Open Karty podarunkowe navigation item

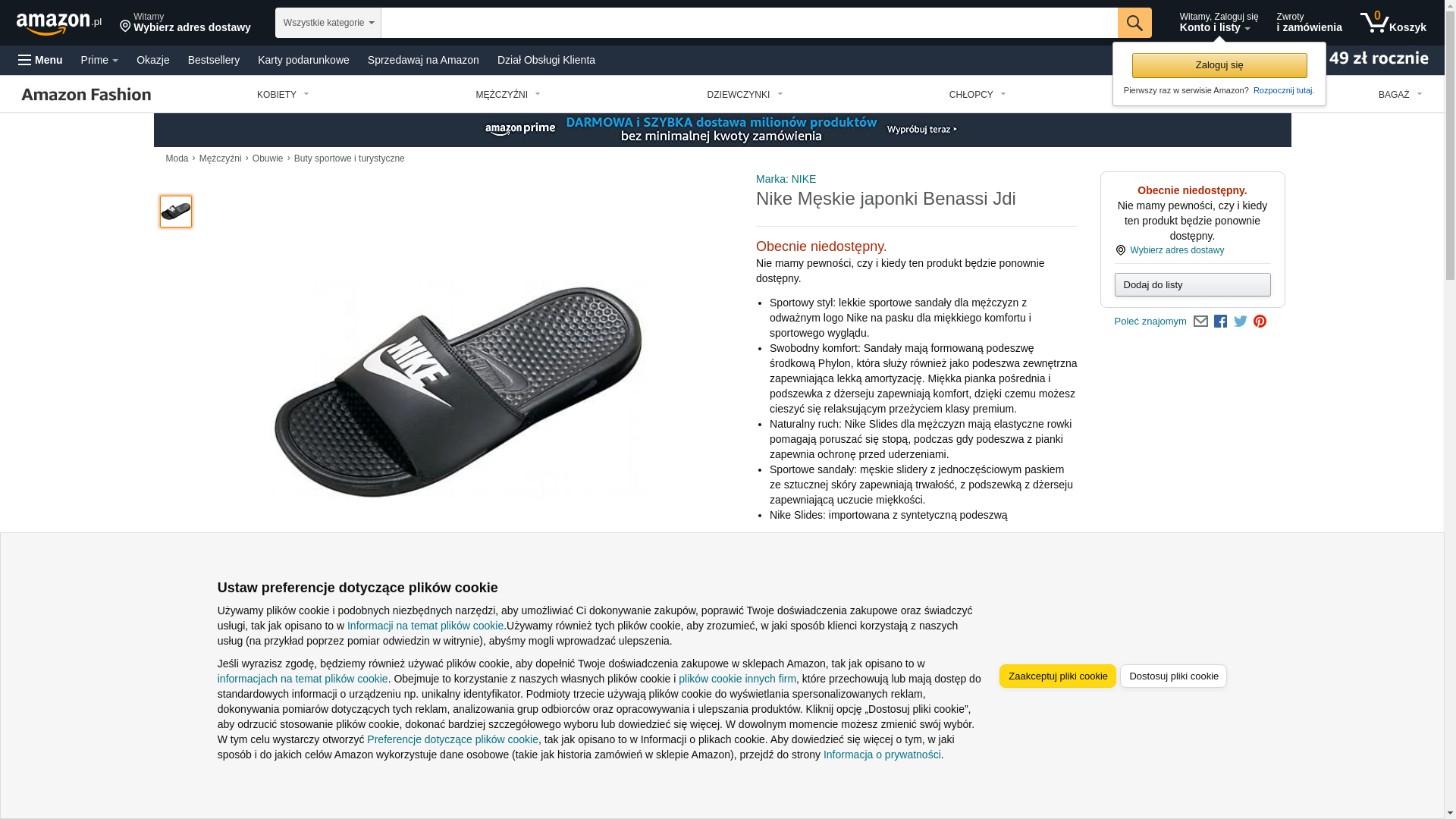pos(303,60)
